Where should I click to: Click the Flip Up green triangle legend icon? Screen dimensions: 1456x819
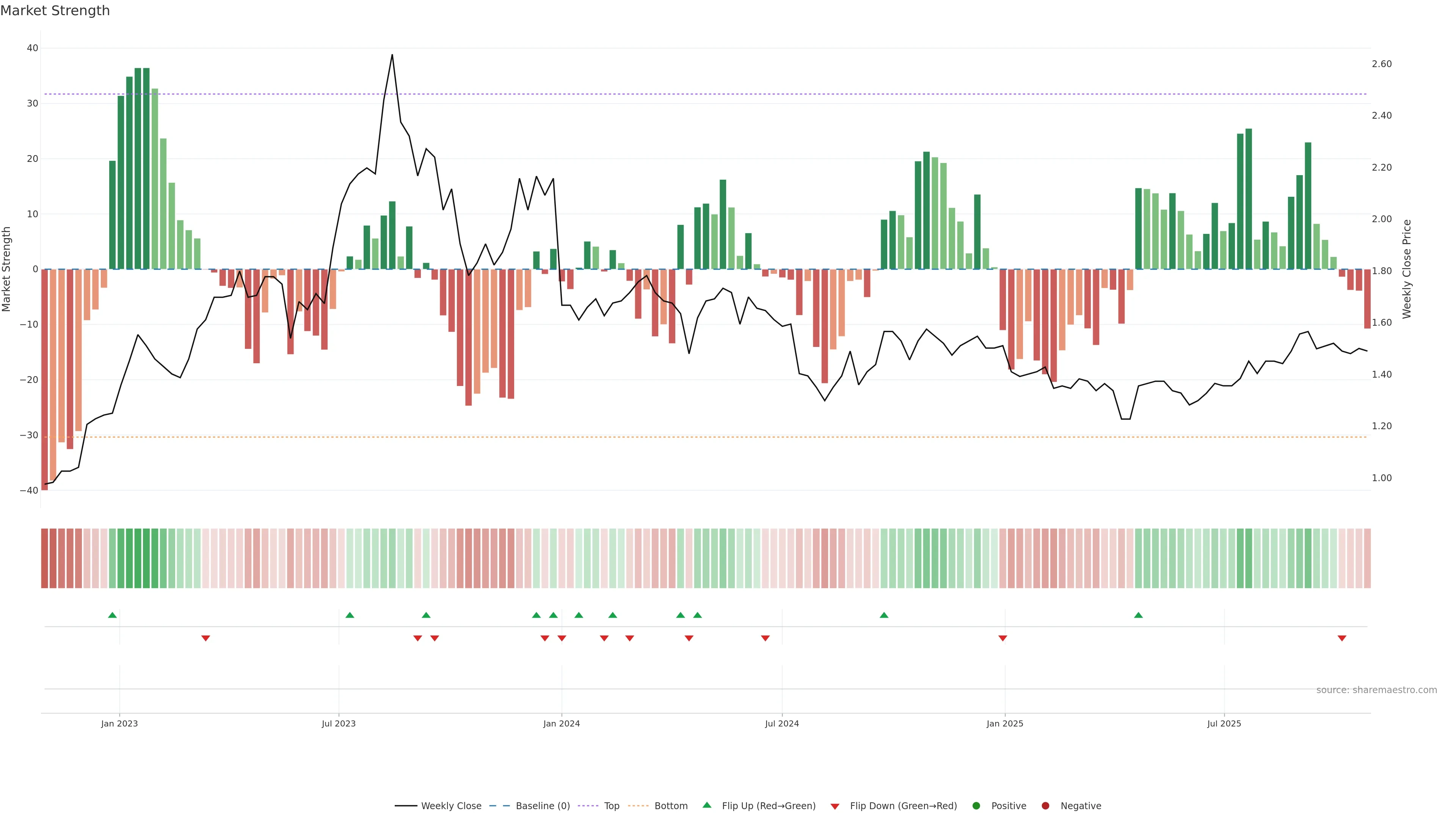706,805
